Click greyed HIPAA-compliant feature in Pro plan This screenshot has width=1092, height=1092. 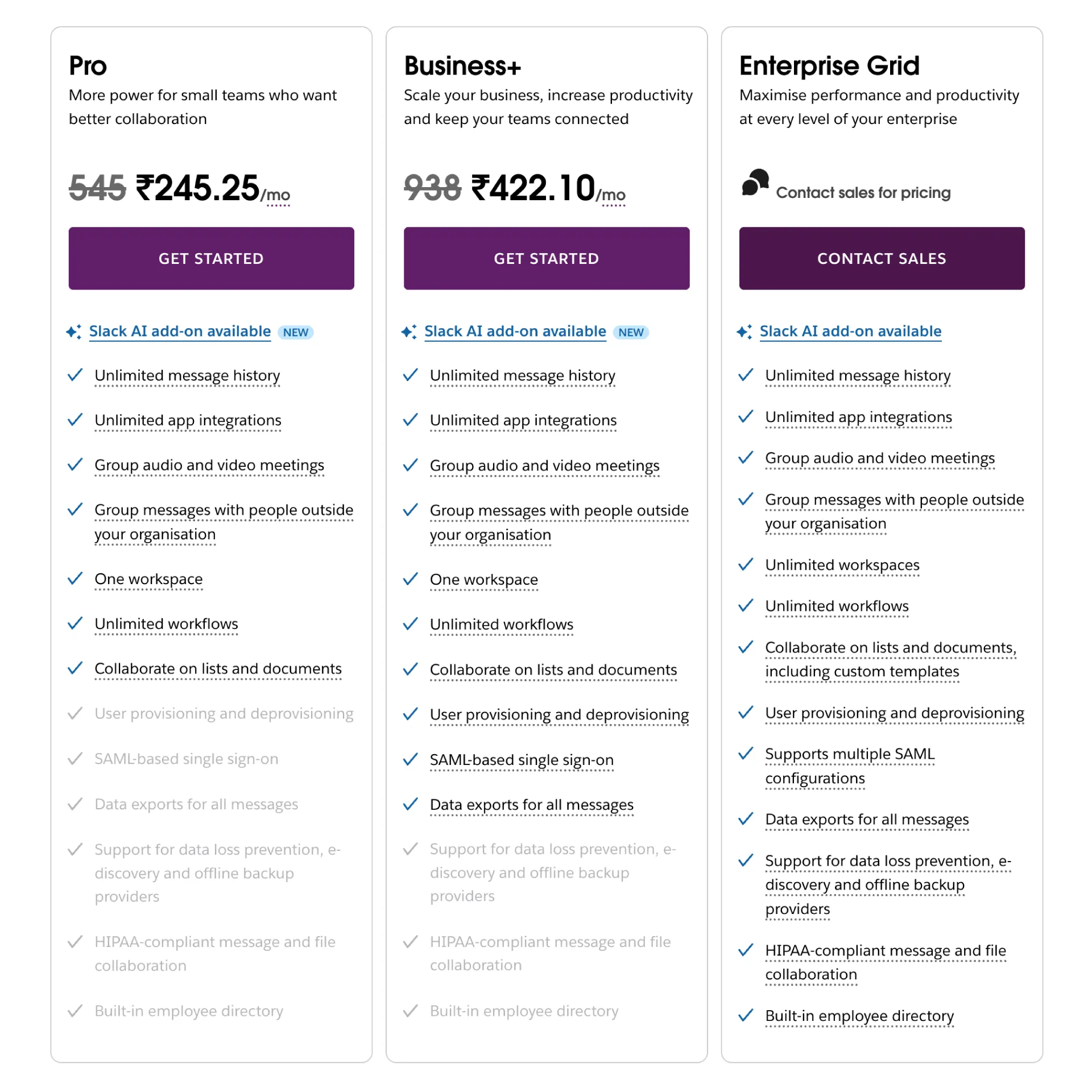tap(214, 953)
